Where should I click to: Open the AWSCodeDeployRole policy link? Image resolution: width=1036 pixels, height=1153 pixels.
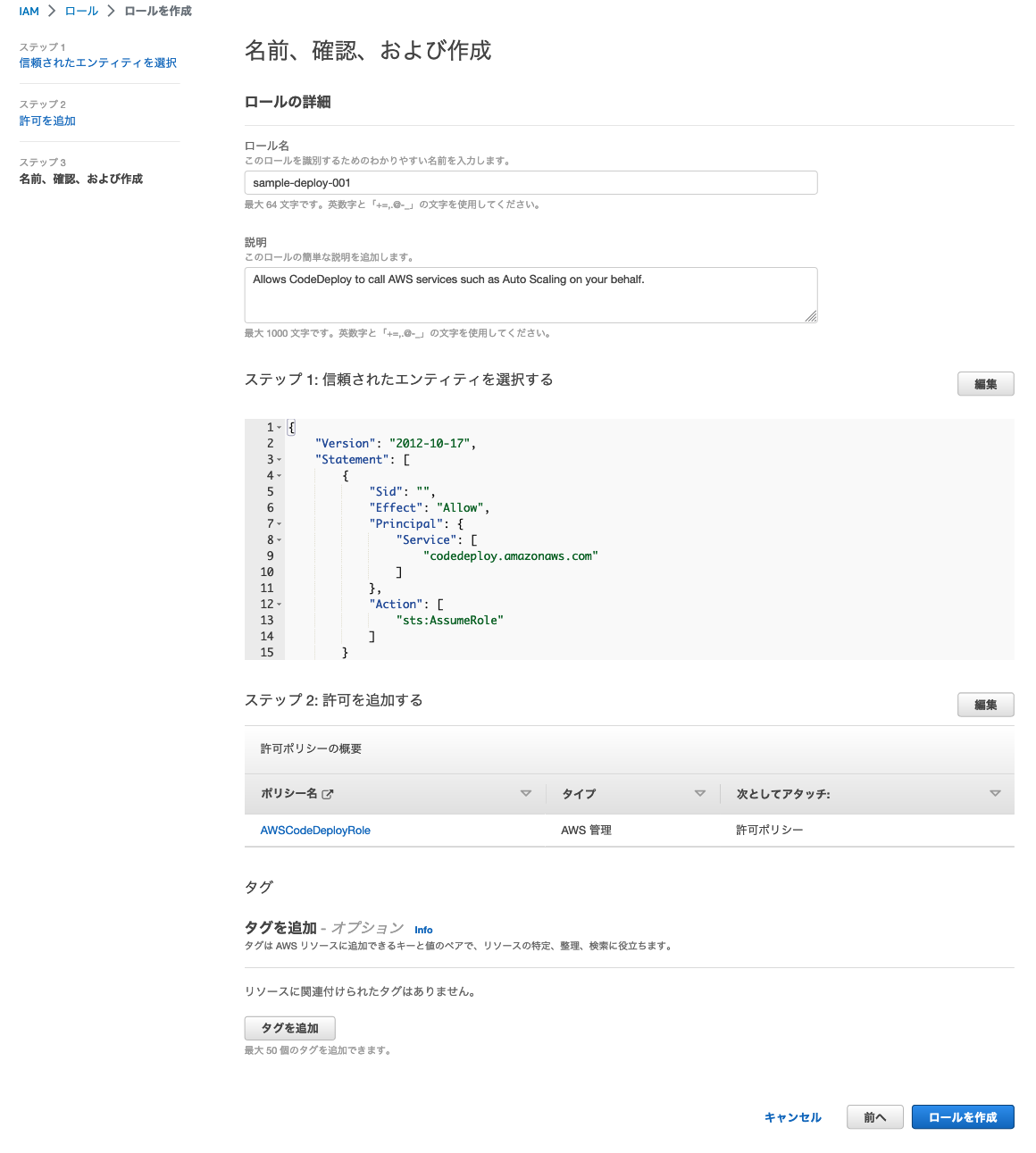[315, 830]
